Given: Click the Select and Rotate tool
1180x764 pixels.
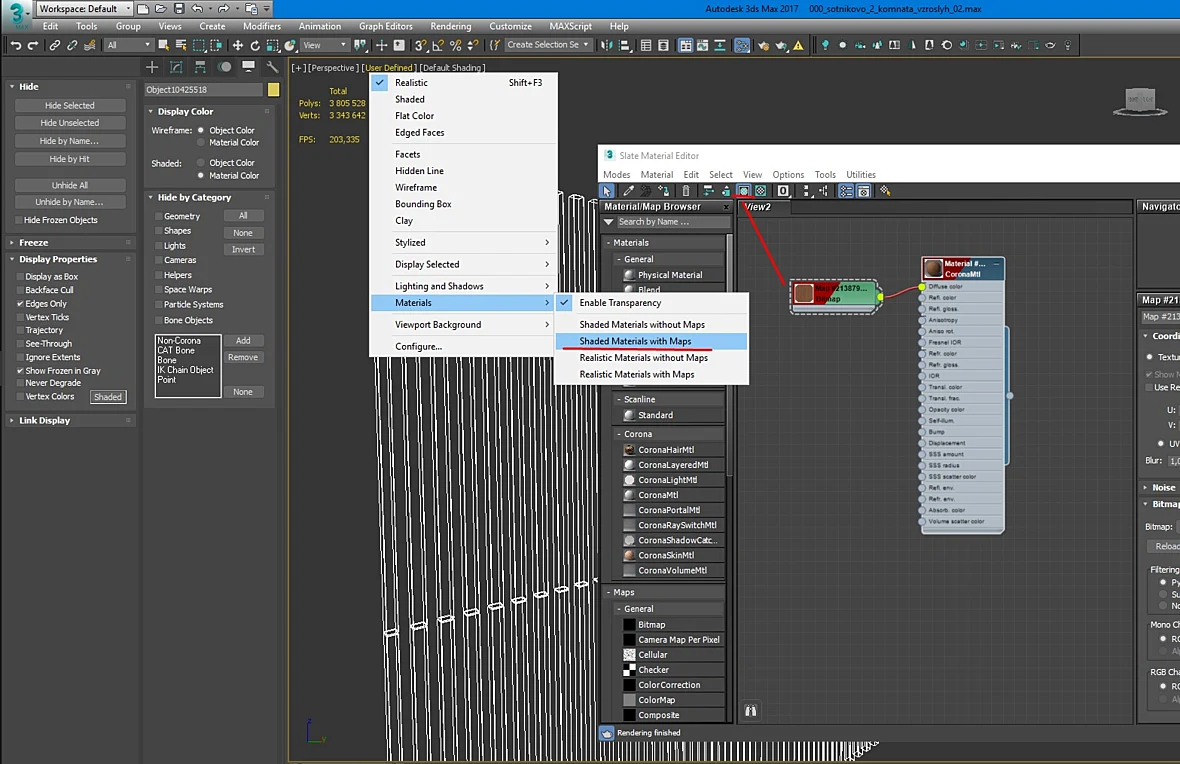Looking at the screenshot, I should click(255, 45).
